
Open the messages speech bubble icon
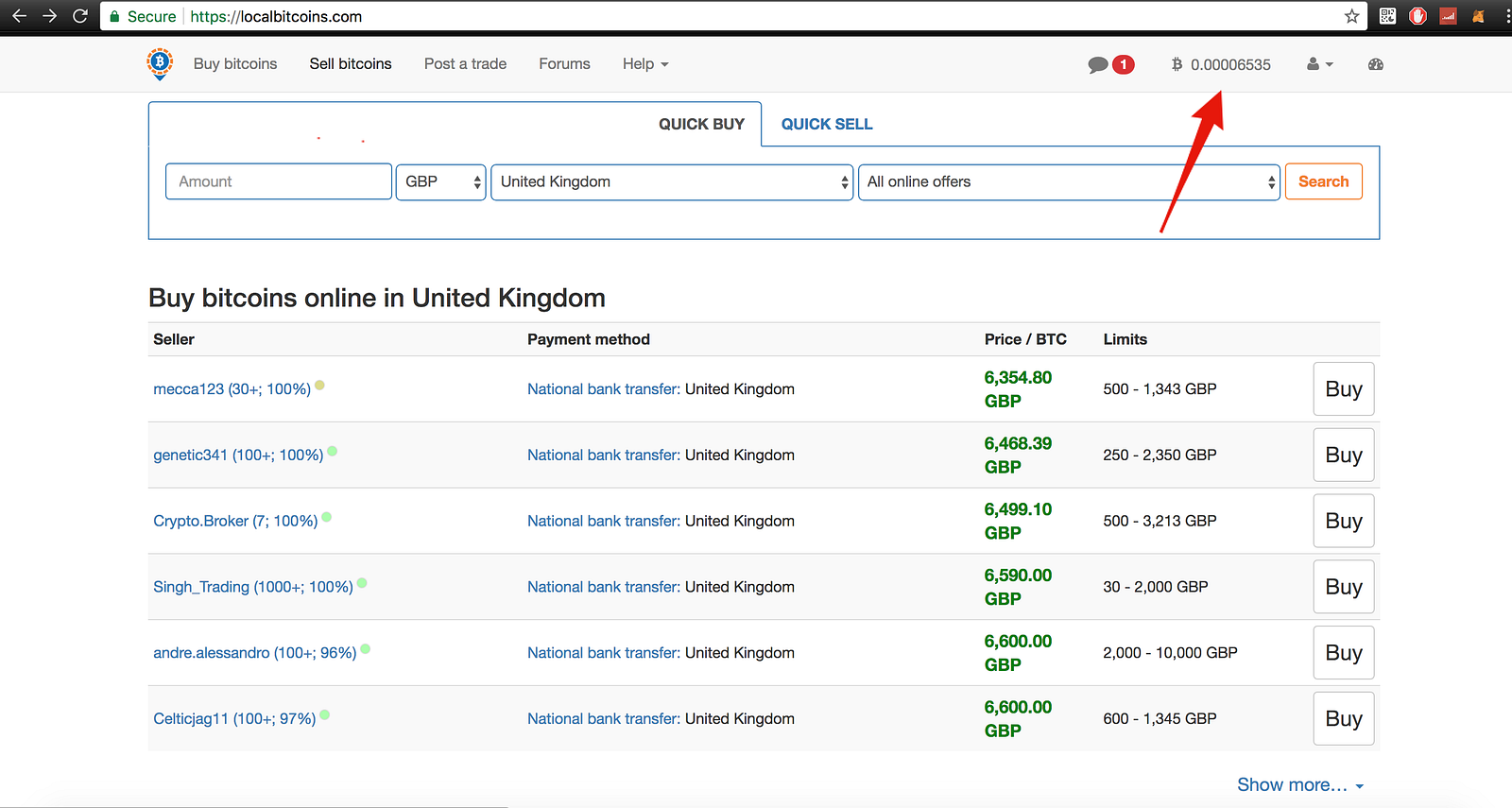click(1097, 64)
